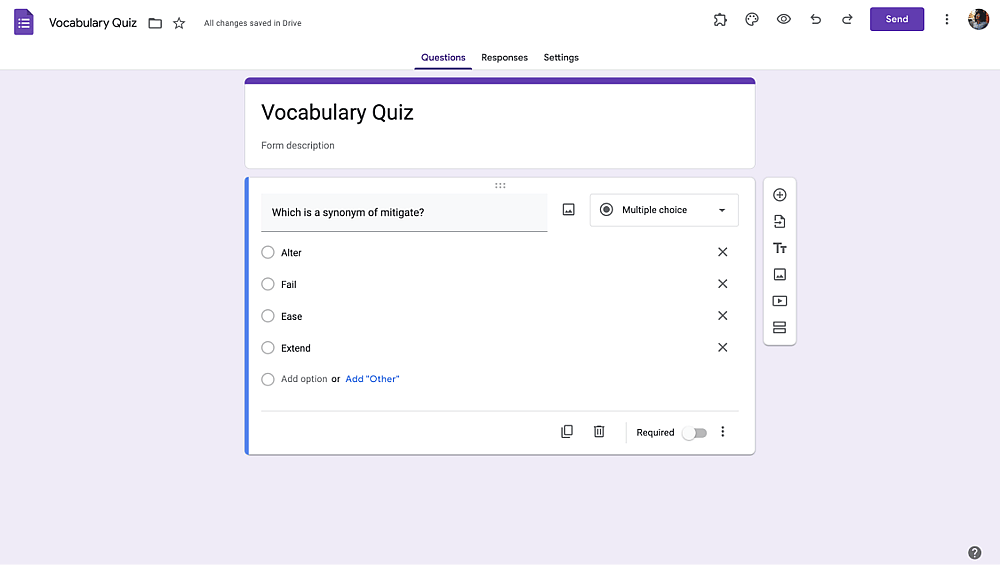
Task: Undo the last change
Action: click(816, 19)
